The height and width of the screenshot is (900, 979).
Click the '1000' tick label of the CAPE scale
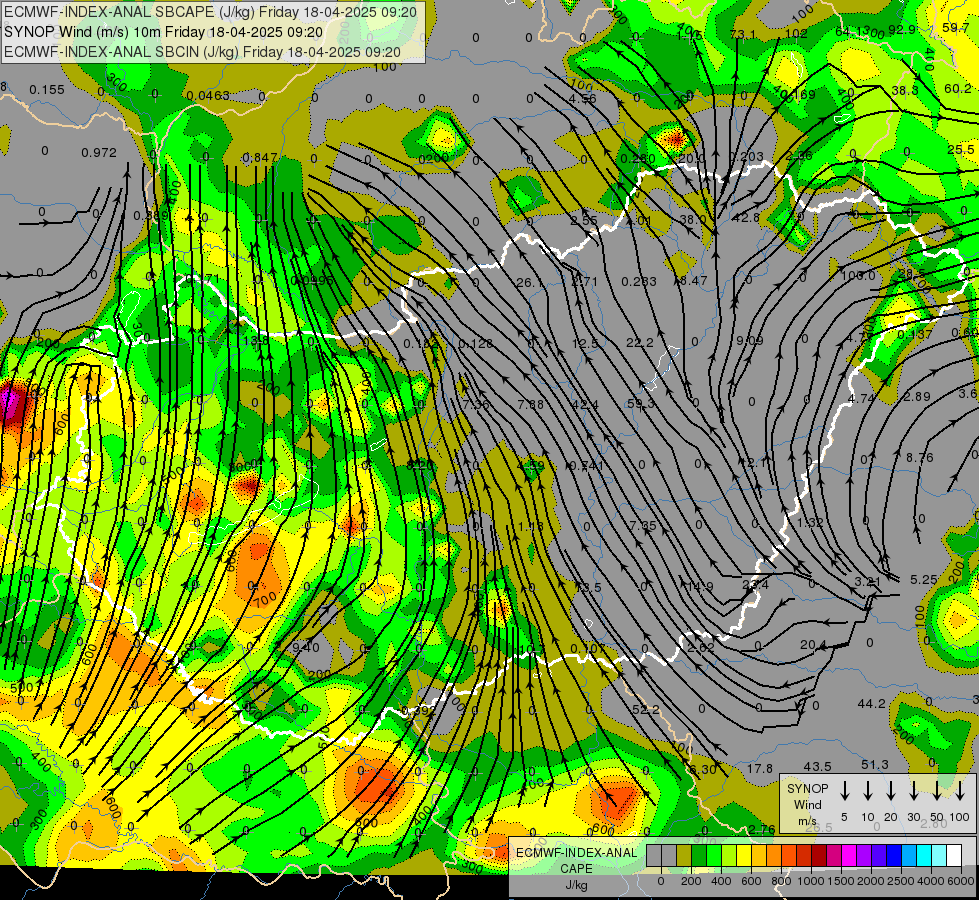(x=811, y=881)
